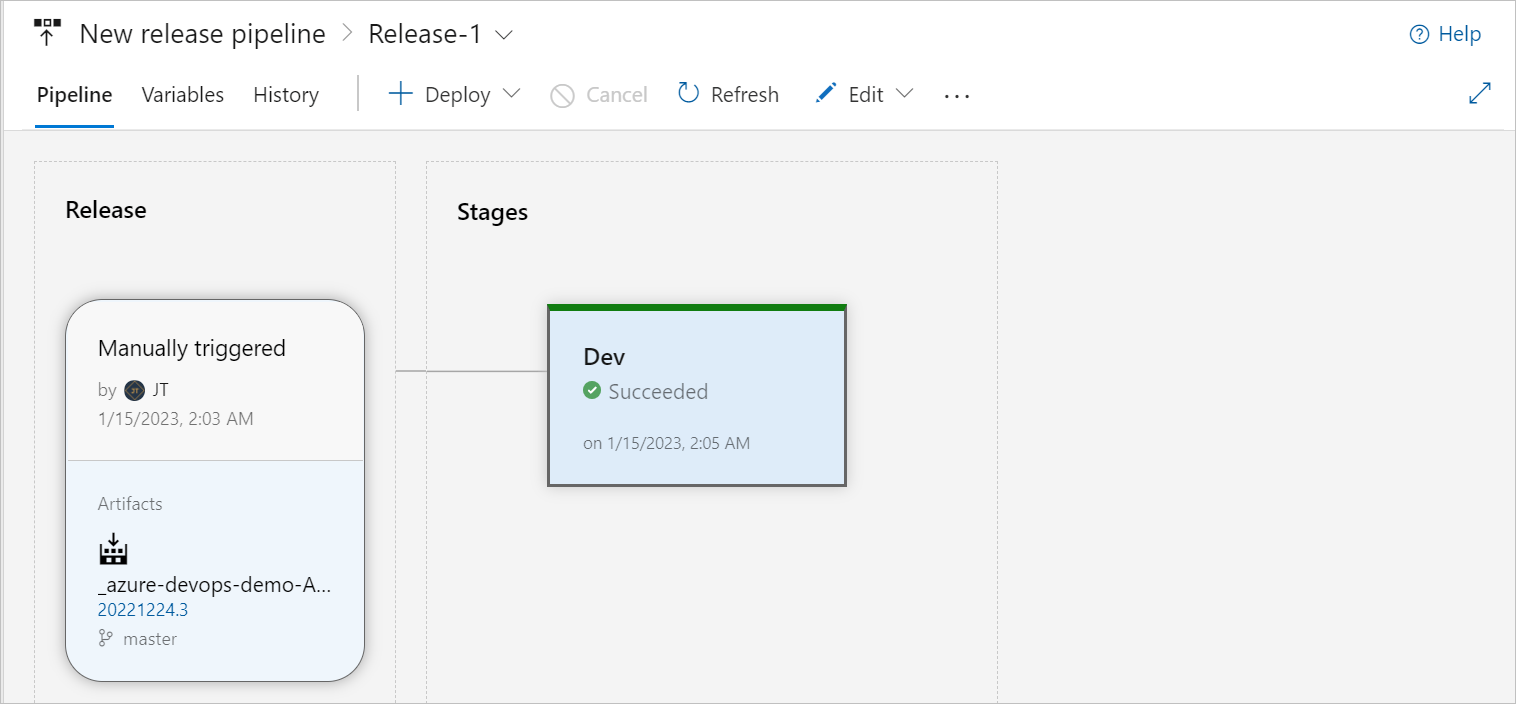
Task: Click the artifact package icon under Artifacts
Action: 112,548
